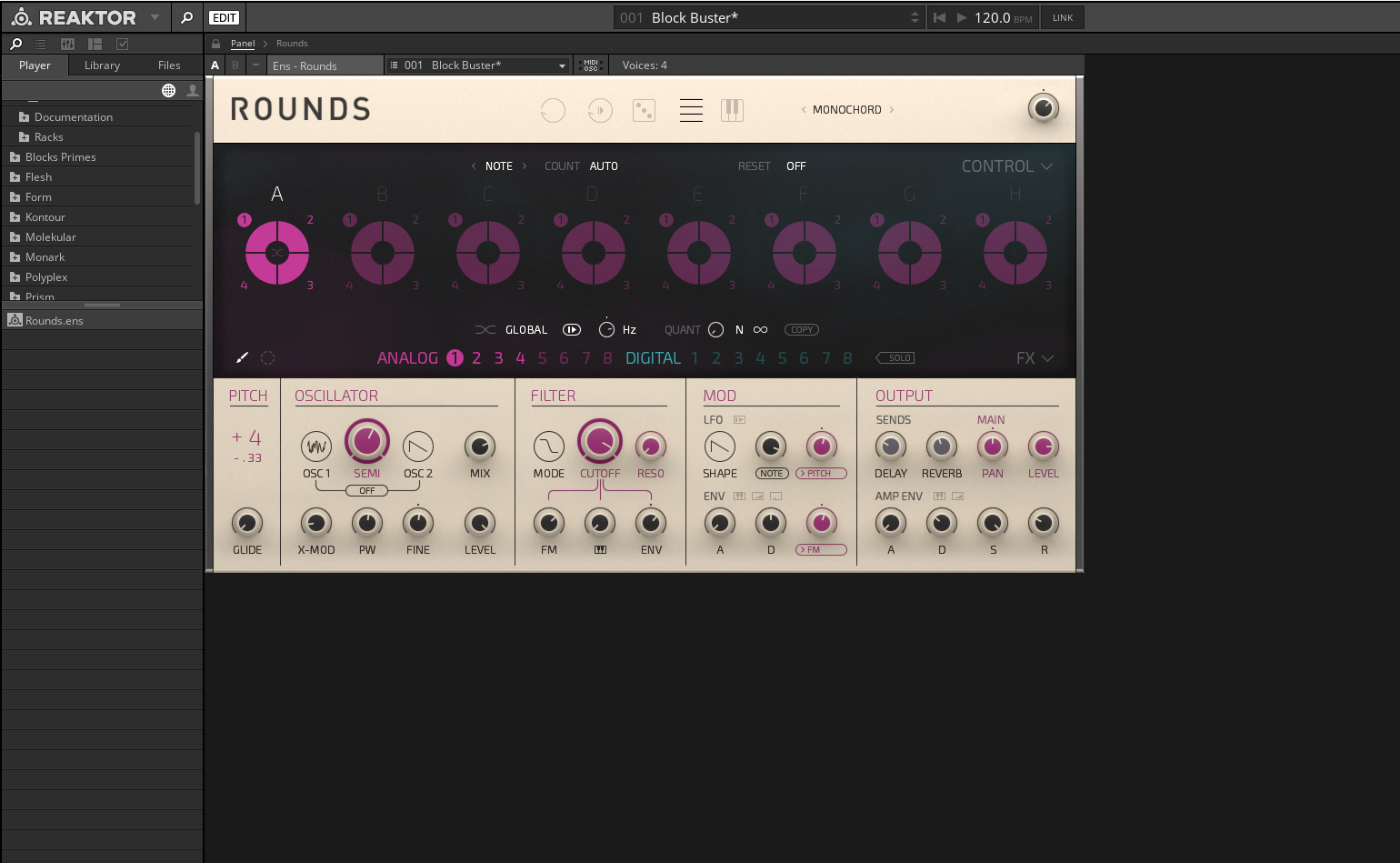Select ANALOG voice 3
Viewport: 1400px width, 863px height.
point(498,358)
